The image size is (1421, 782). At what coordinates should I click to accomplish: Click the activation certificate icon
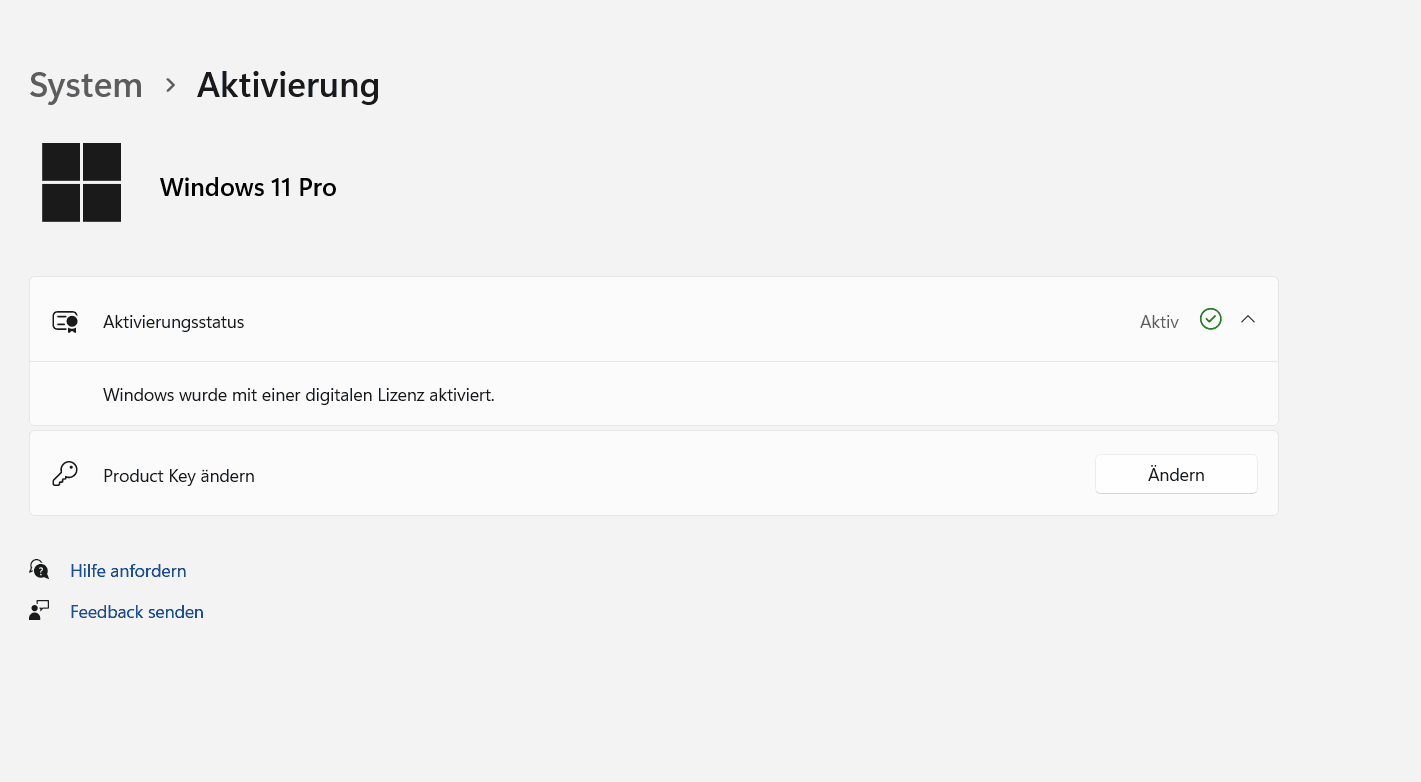coord(65,322)
